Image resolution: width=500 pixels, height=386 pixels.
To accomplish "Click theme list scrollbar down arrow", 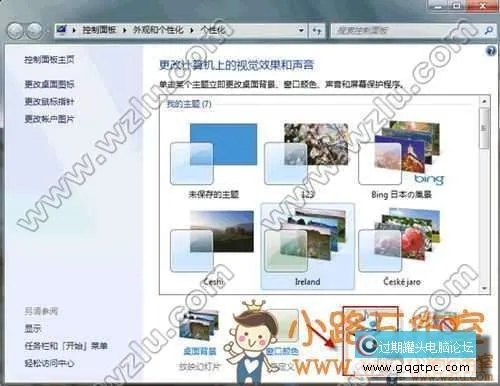I will point(484,288).
